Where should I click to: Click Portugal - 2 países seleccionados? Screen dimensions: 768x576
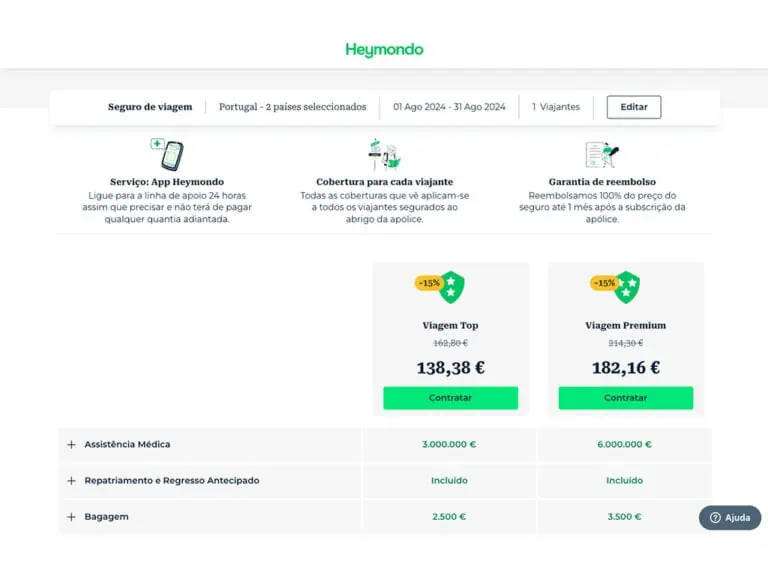tap(292, 107)
